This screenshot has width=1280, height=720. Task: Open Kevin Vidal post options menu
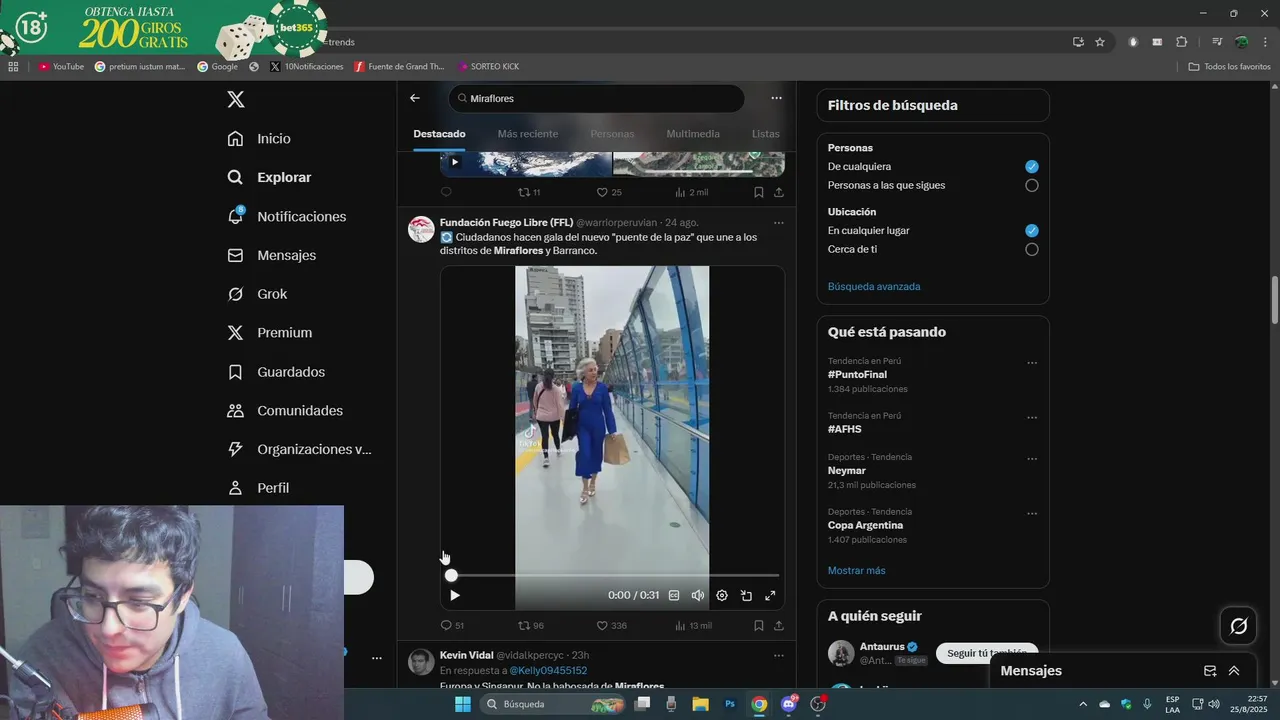(x=778, y=655)
